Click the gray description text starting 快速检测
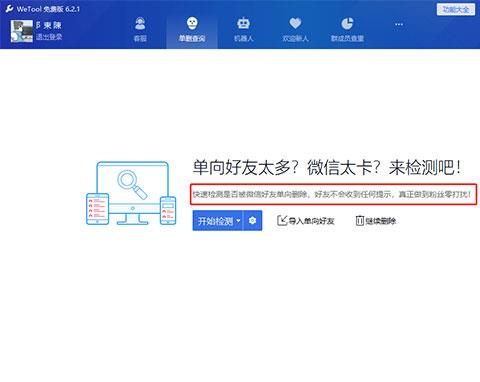 click(332, 194)
